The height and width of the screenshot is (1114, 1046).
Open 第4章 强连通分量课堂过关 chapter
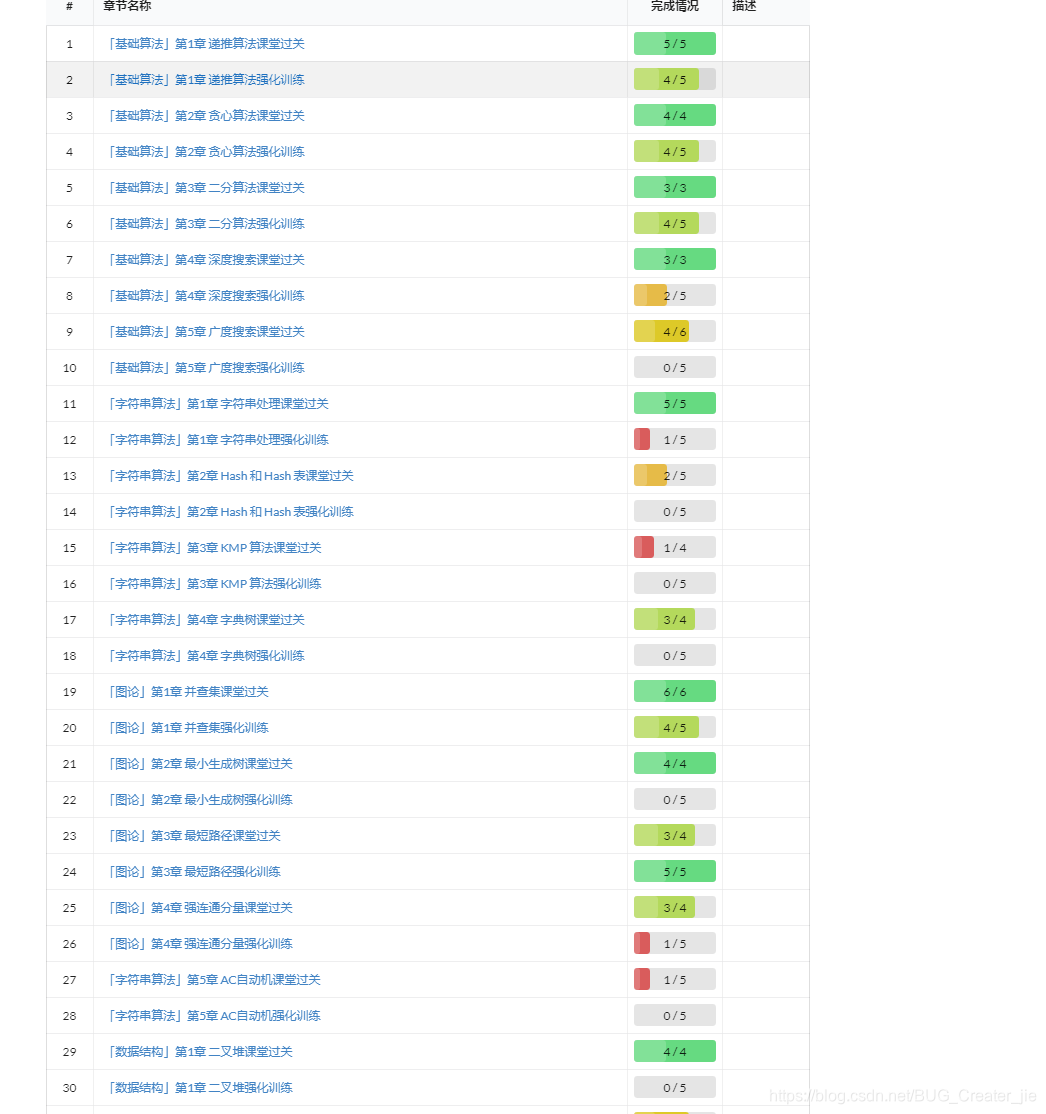pyautogui.click(x=200, y=908)
